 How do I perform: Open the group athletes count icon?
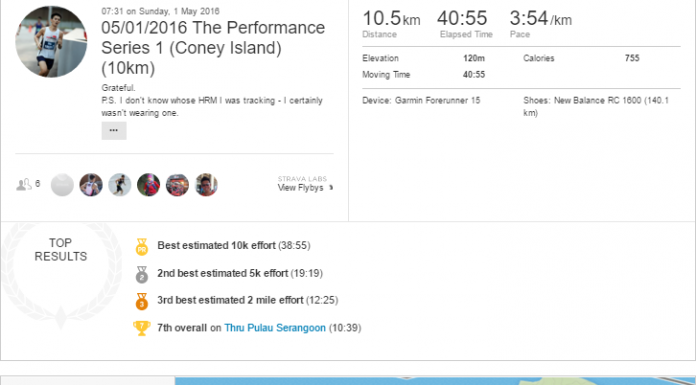pyautogui.click(x=28, y=184)
